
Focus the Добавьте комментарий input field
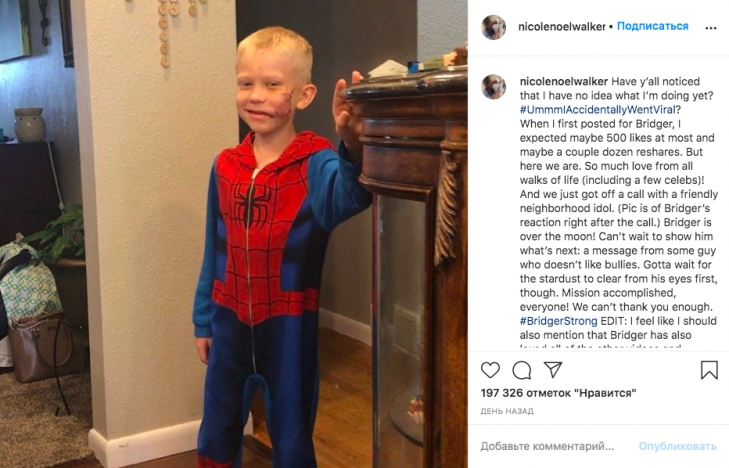(x=547, y=446)
